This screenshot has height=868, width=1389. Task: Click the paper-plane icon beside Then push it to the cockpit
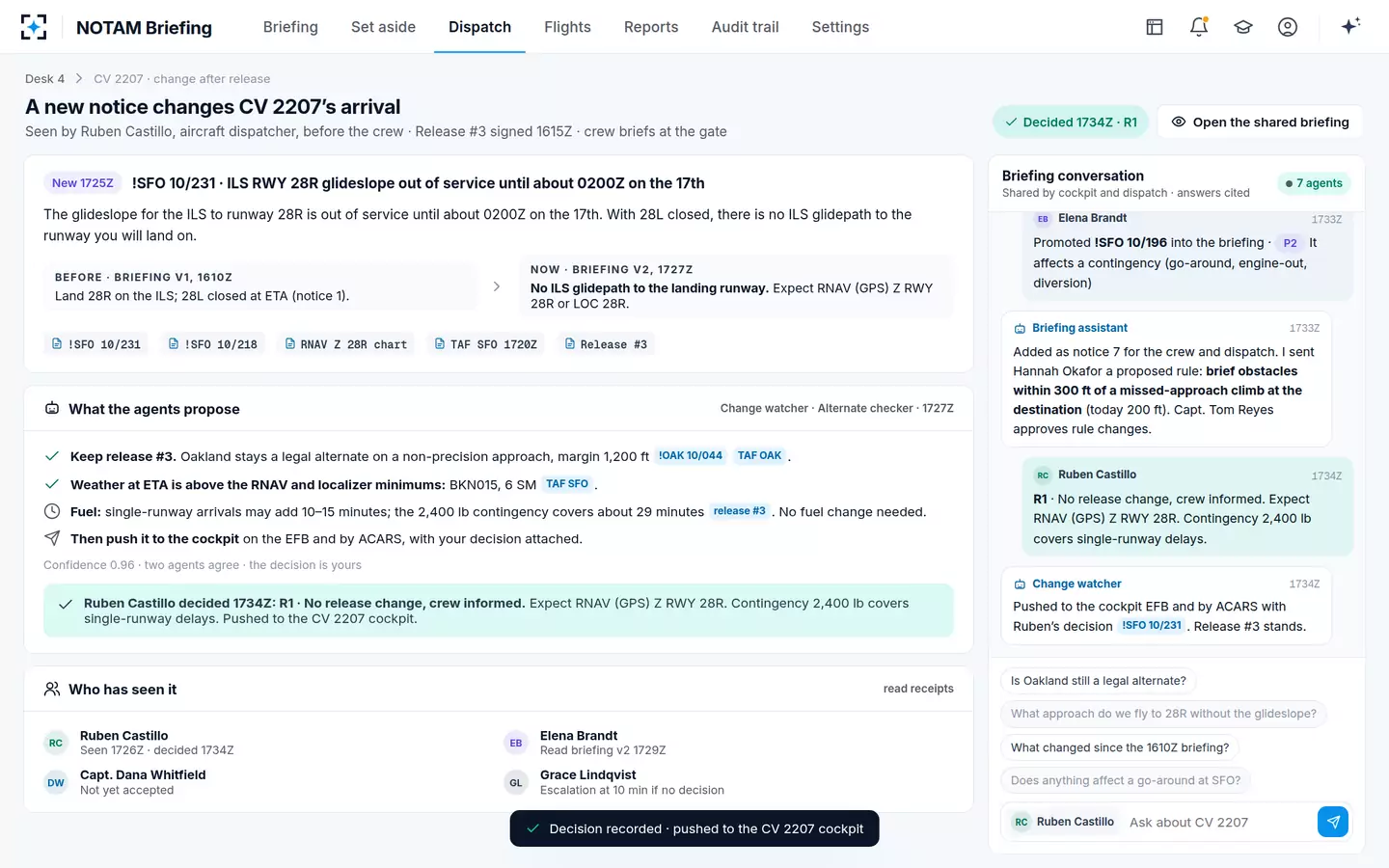coord(52,539)
